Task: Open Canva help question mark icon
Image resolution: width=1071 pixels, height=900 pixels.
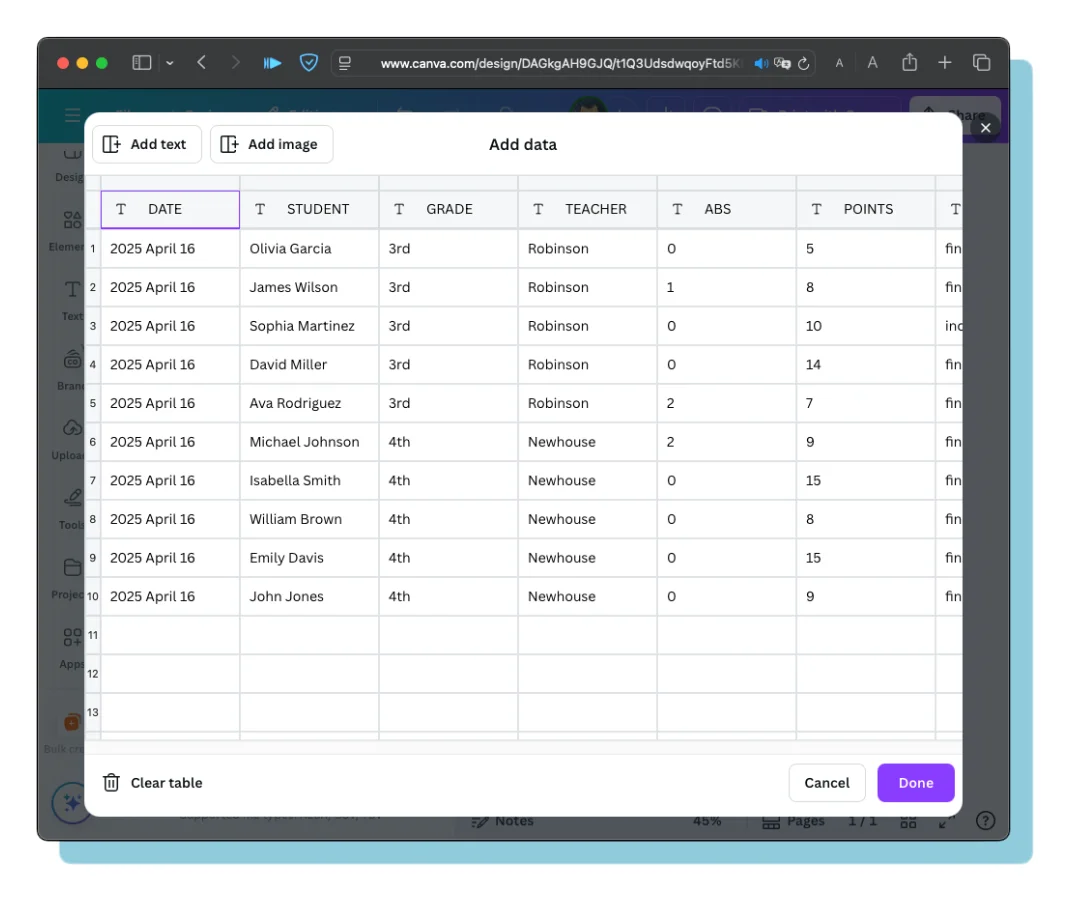Action: [x=985, y=820]
